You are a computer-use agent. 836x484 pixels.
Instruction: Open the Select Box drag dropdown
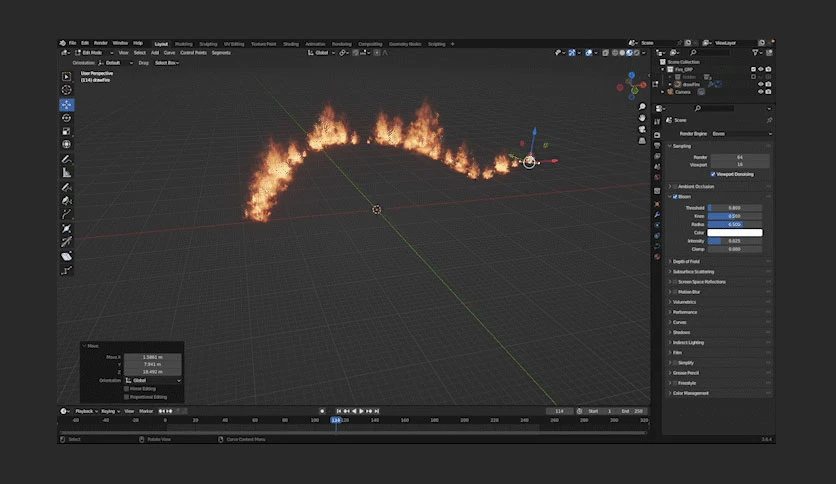(x=166, y=63)
